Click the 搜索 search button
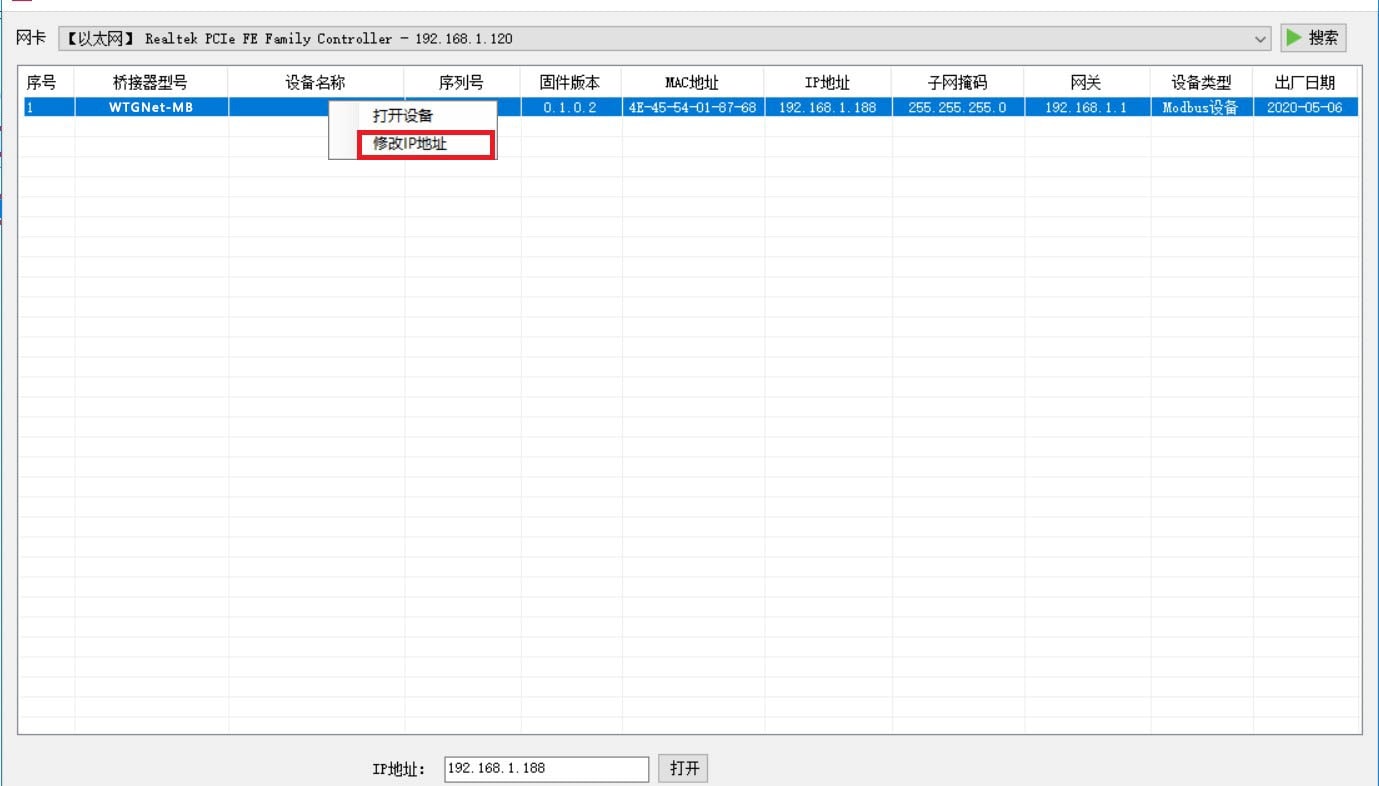The width and height of the screenshot is (1379, 786). (1313, 38)
